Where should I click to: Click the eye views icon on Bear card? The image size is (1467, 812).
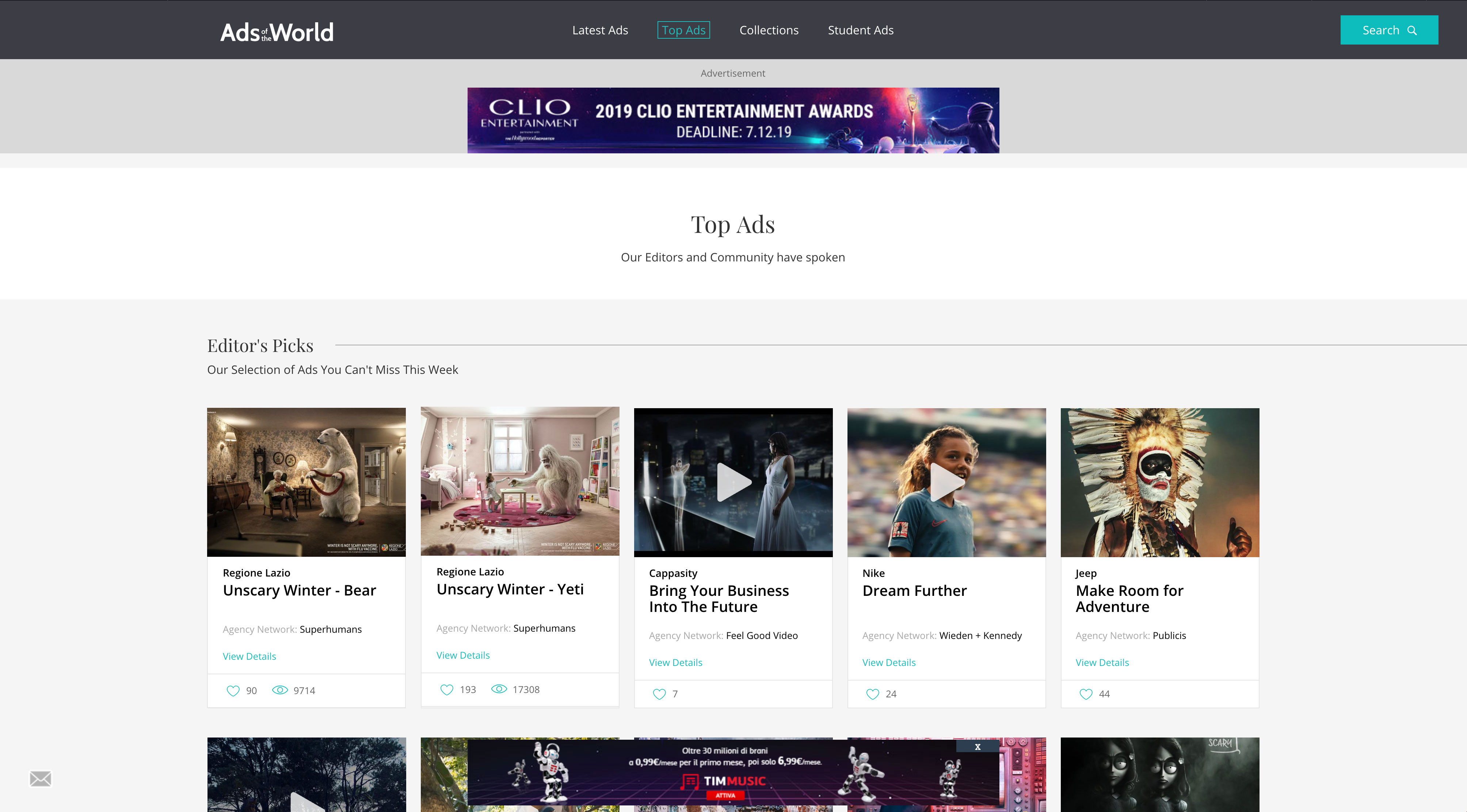point(279,690)
